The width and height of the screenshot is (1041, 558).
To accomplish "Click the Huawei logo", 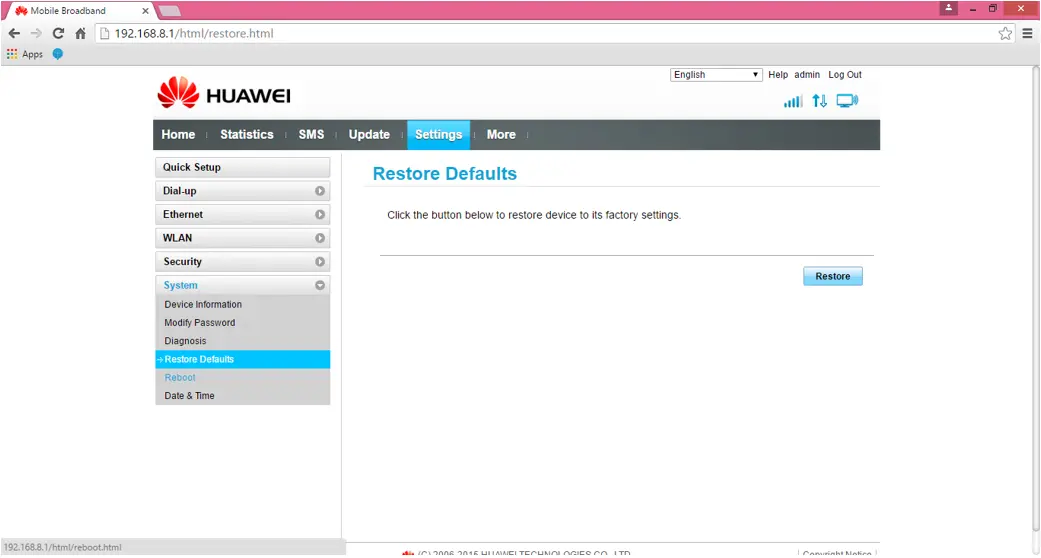I will point(224,93).
